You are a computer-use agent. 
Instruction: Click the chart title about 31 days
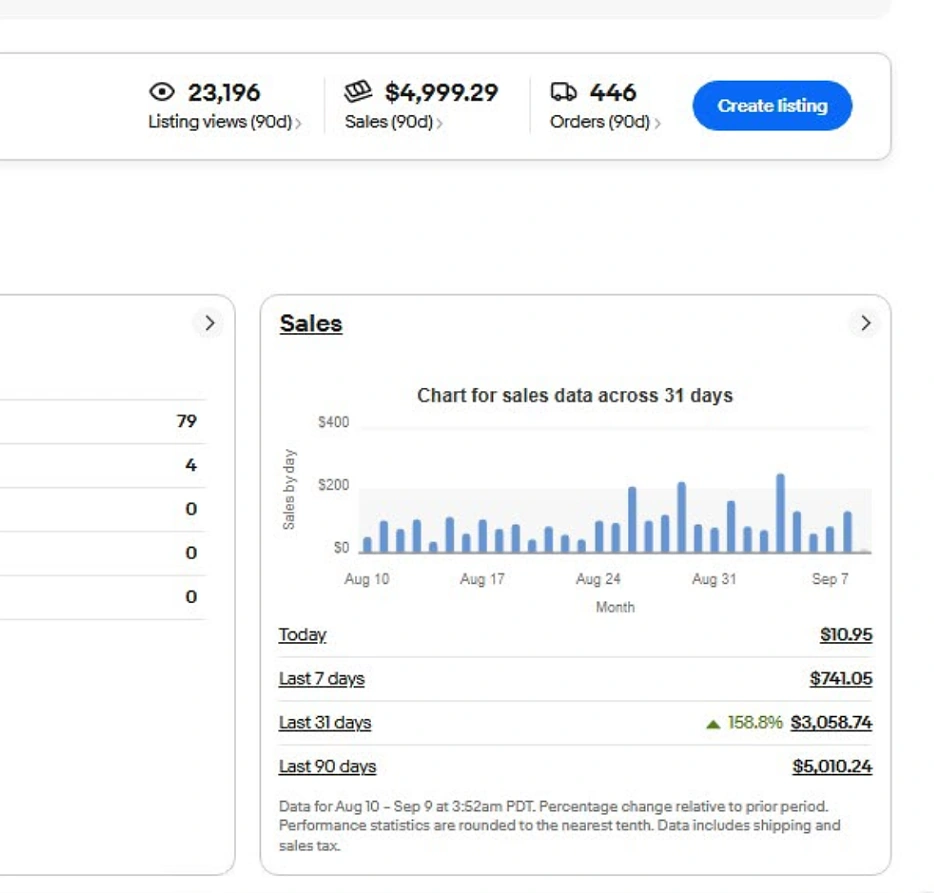click(575, 396)
